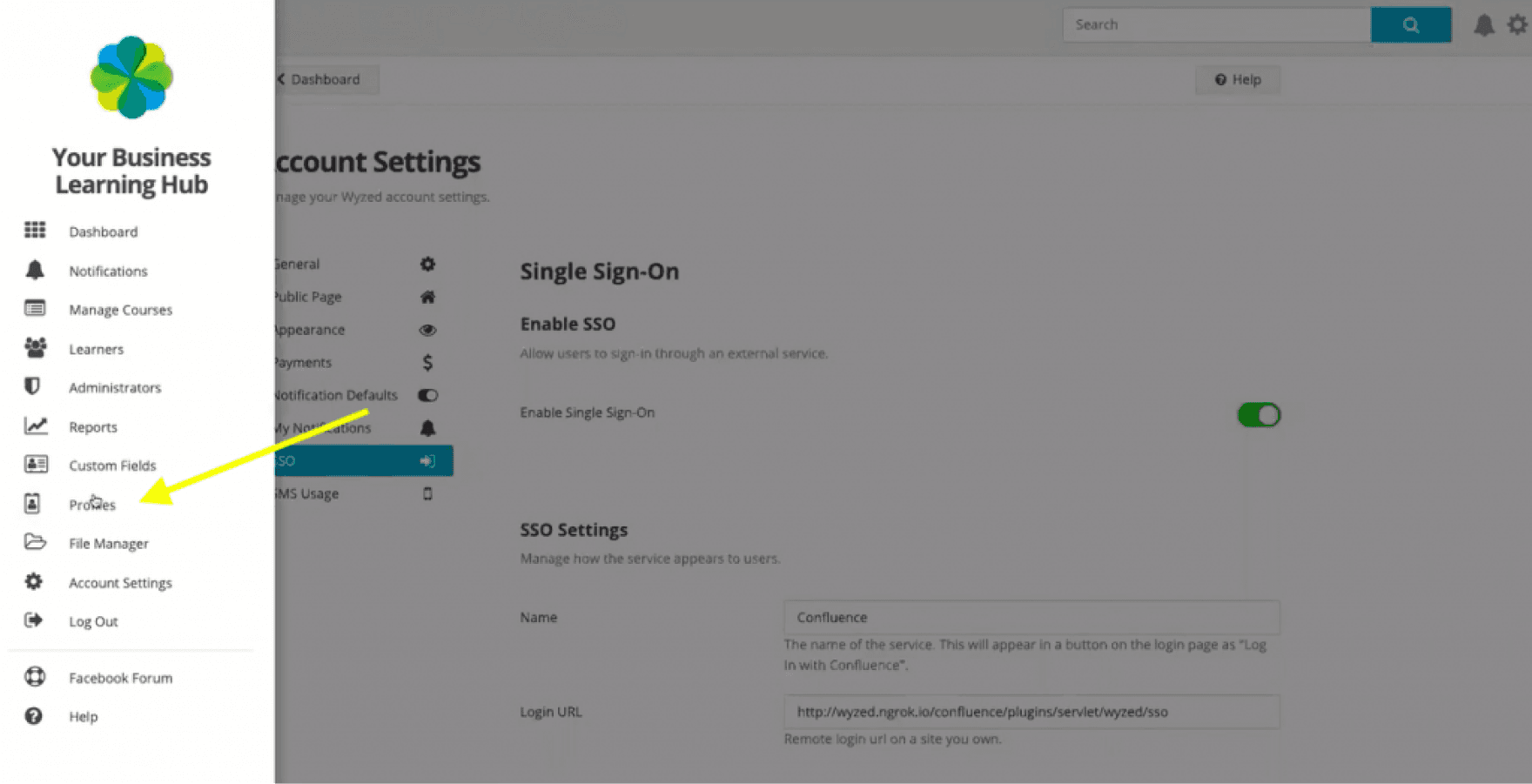
Task: Click the Manage Courses list icon
Action: click(x=35, y=309)
